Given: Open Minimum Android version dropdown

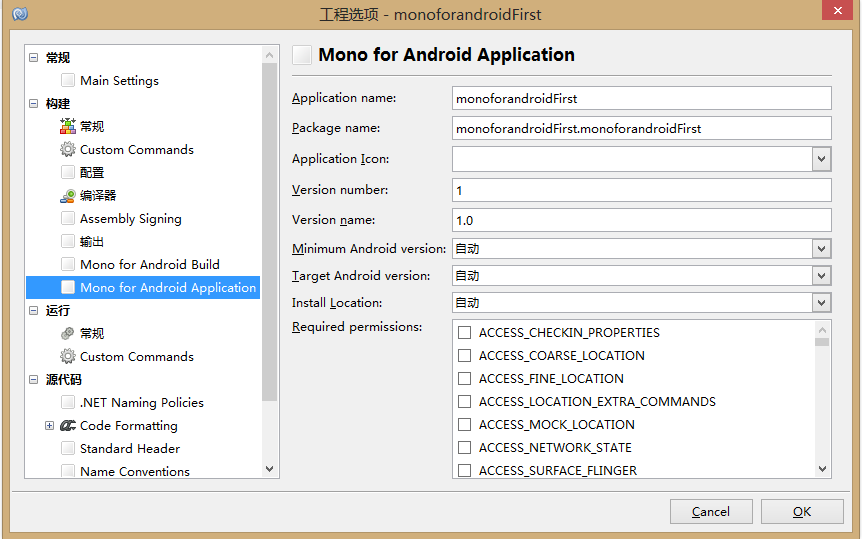Looking at the screenshot, I should 821,249.
